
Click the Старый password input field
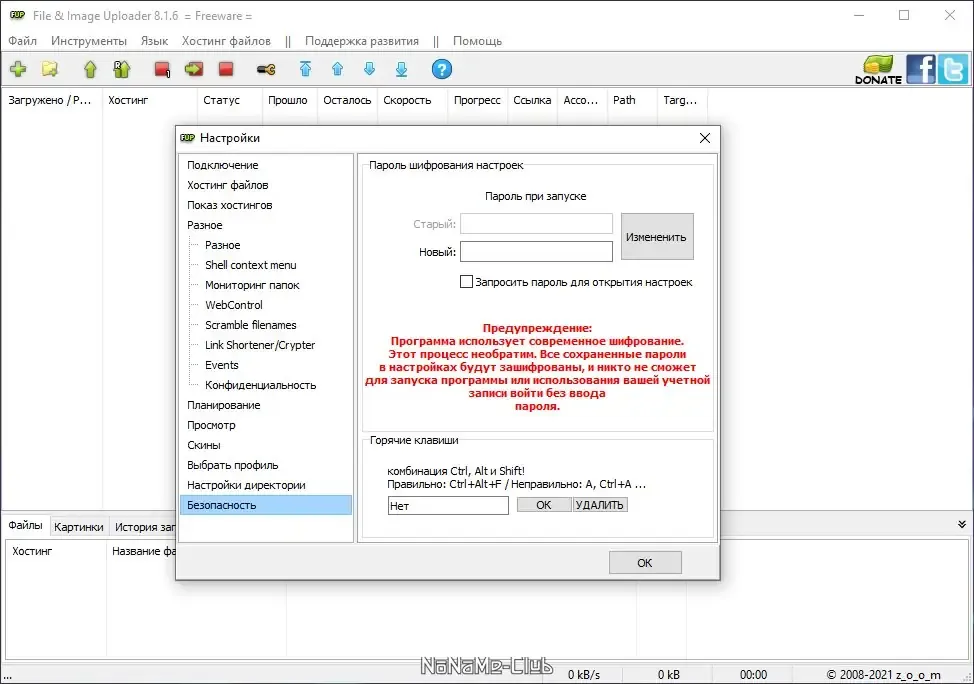536,224
